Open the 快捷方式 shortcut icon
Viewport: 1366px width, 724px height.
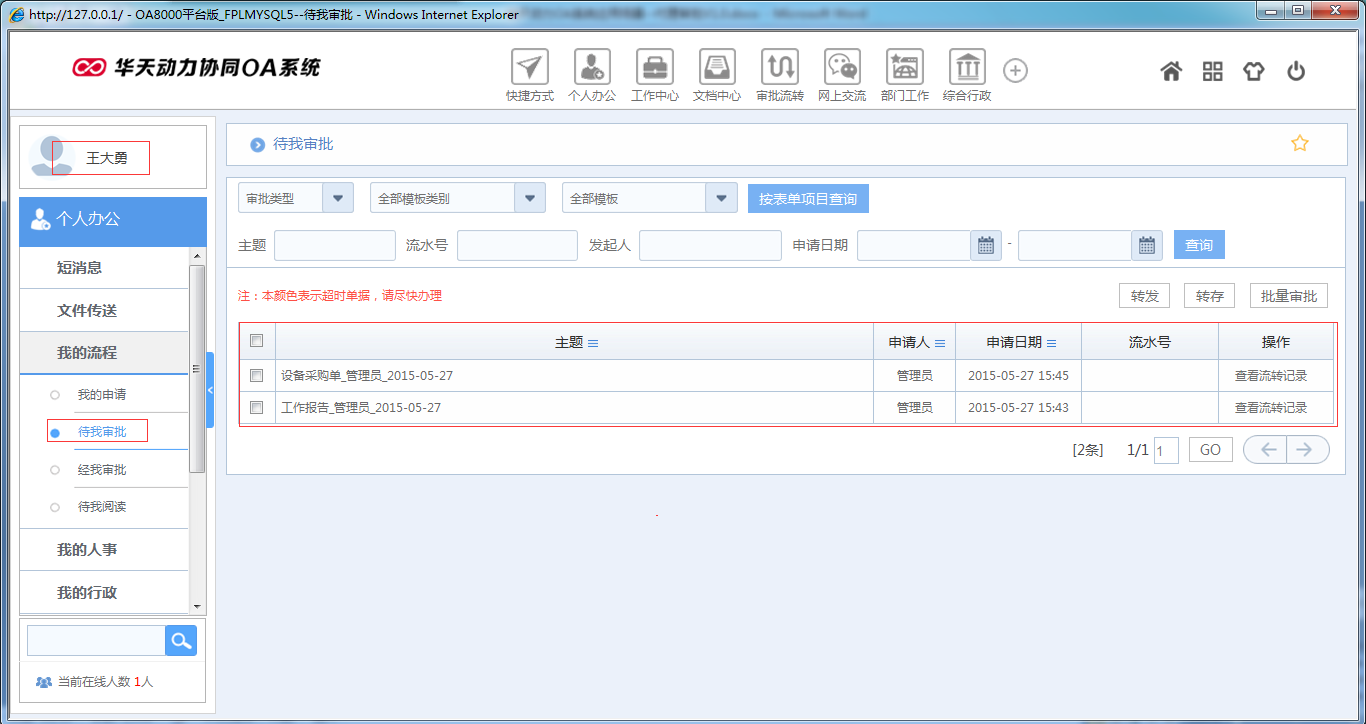[x=529, y=68]
